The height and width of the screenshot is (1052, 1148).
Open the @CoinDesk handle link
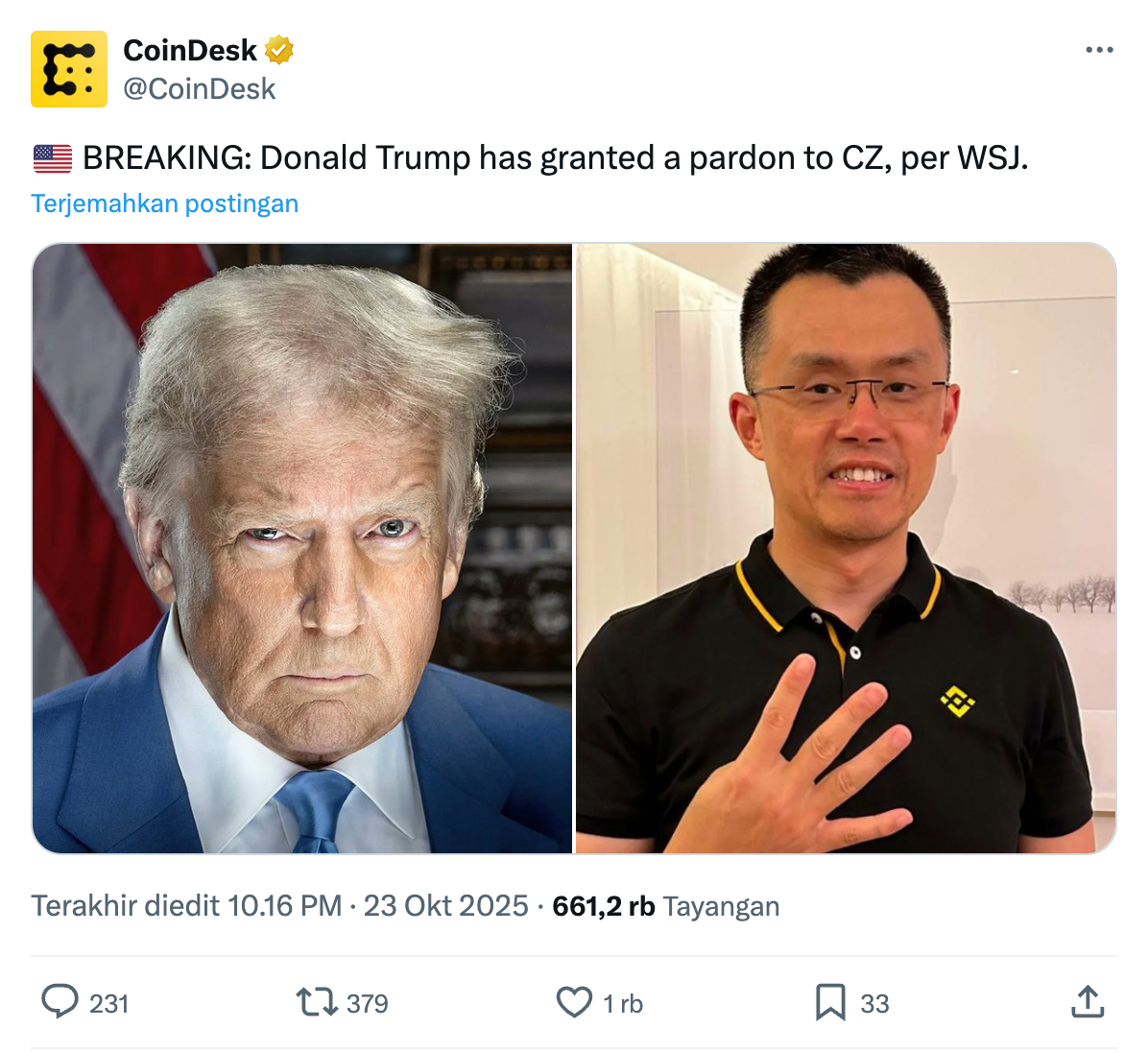199,88
